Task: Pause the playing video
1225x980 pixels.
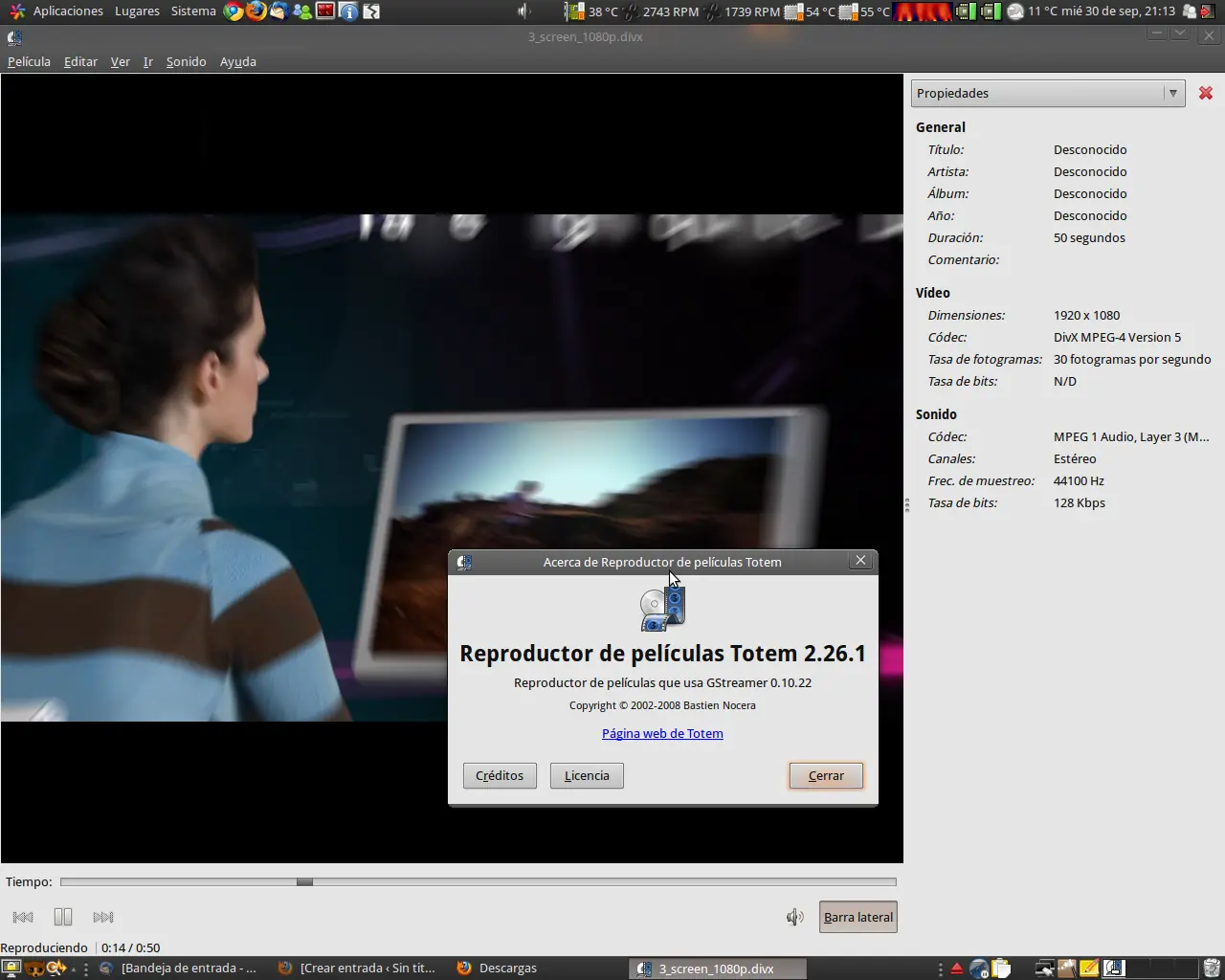Action: click(x=63, y=917)
